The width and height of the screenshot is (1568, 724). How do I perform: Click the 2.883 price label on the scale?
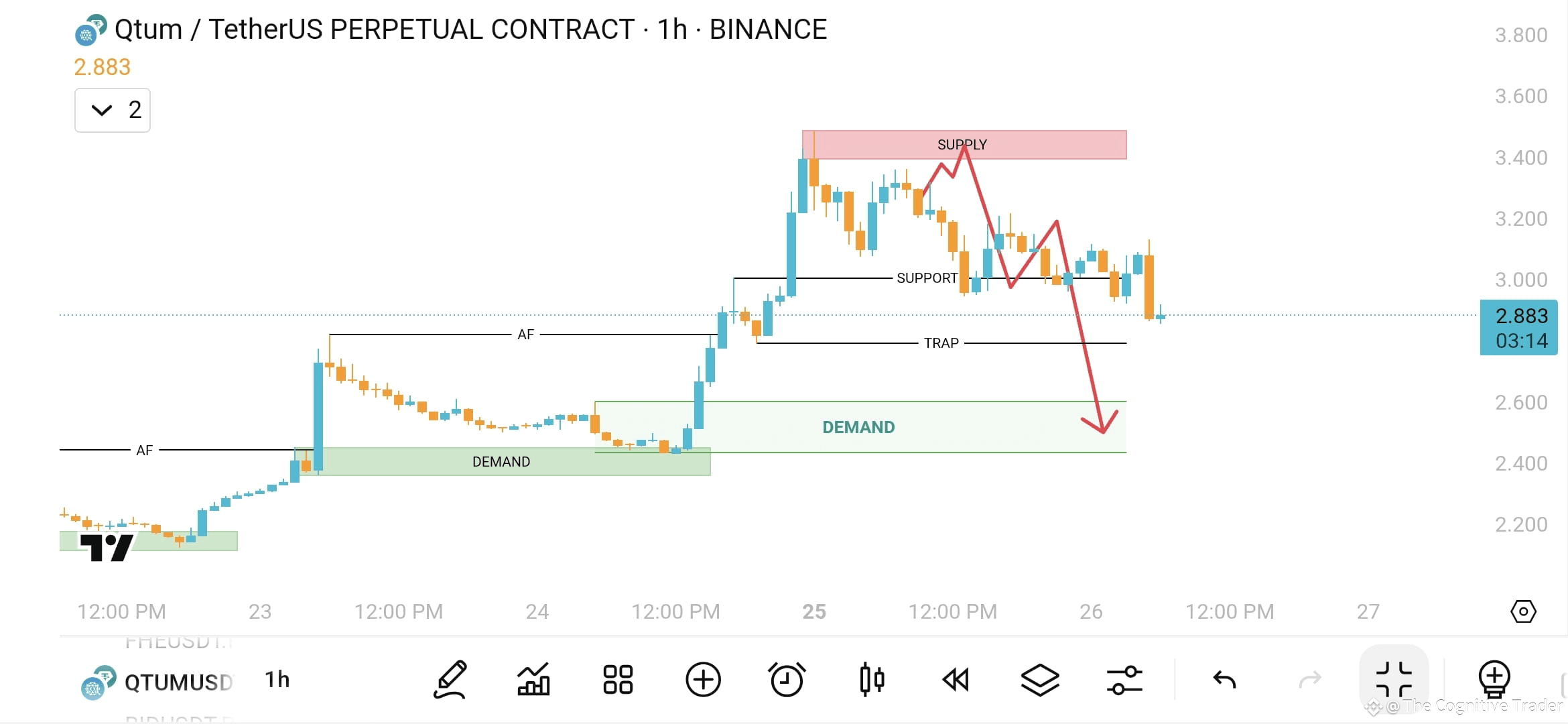pyautogui.click(x=1520, y=317)
